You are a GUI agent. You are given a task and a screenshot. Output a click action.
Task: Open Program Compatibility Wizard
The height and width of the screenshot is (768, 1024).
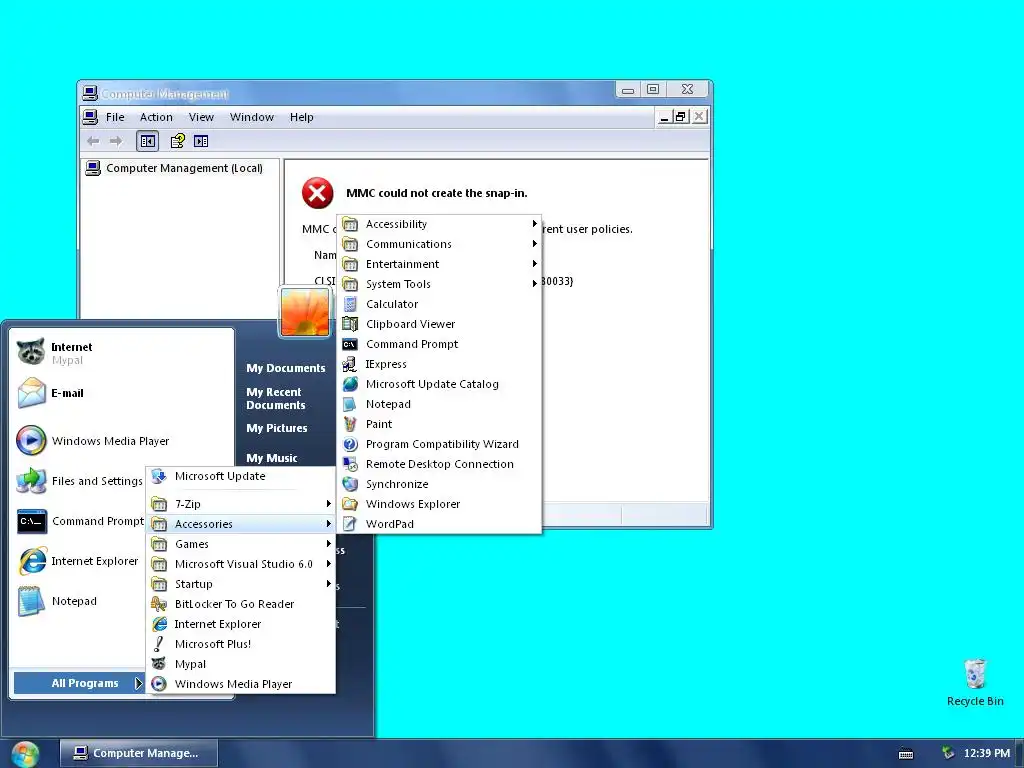(439, 444)
